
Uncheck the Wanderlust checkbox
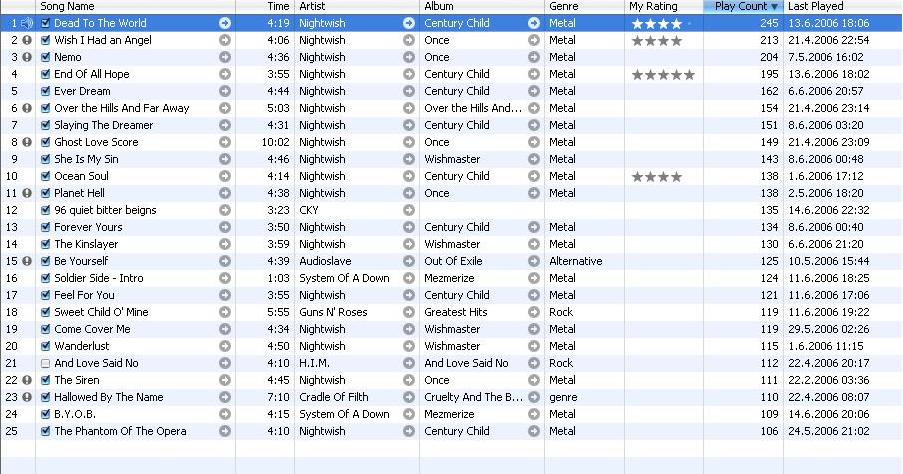pyautogui.click(x=45, y=346)
